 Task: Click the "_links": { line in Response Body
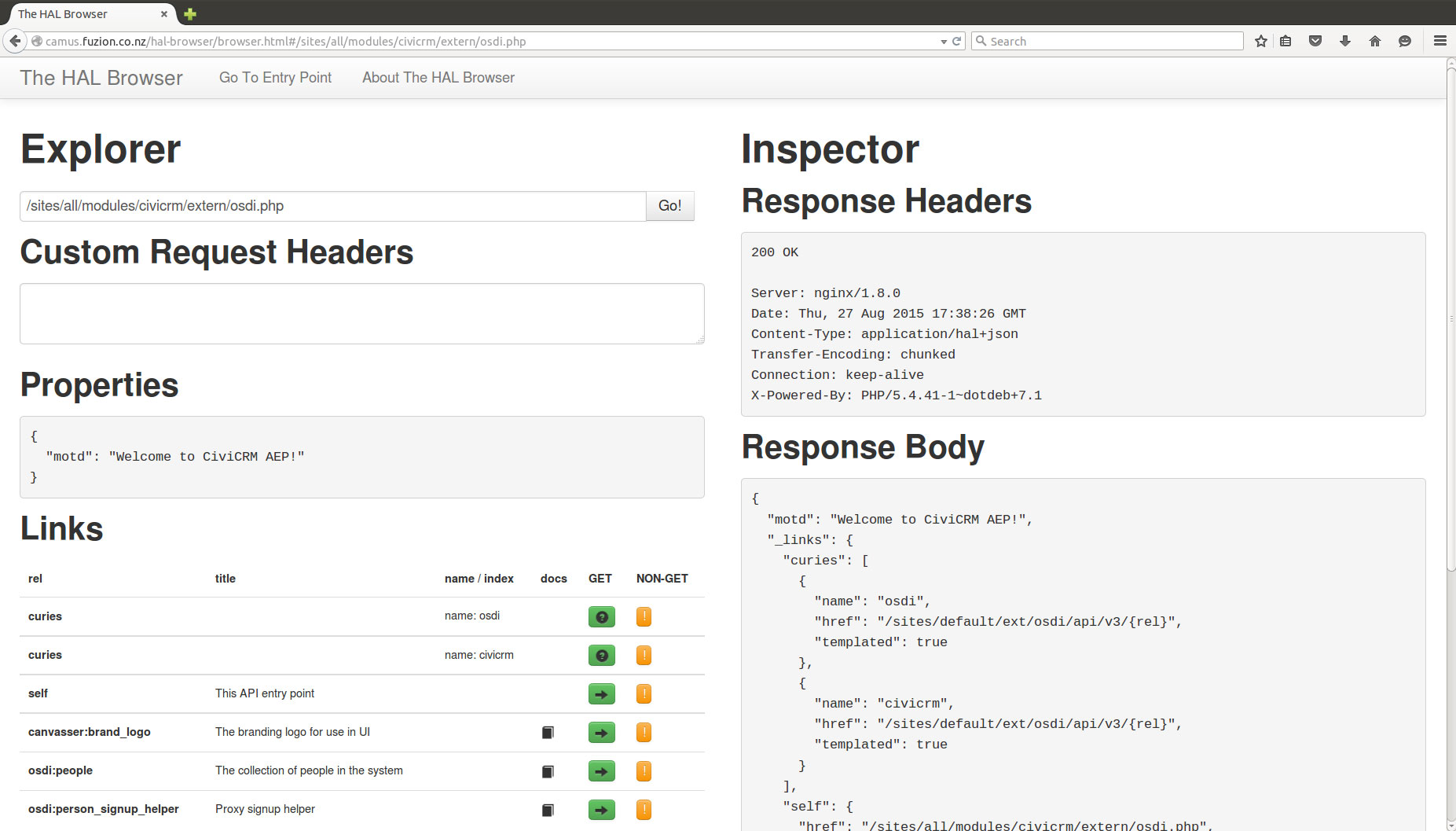pos(810,540)
